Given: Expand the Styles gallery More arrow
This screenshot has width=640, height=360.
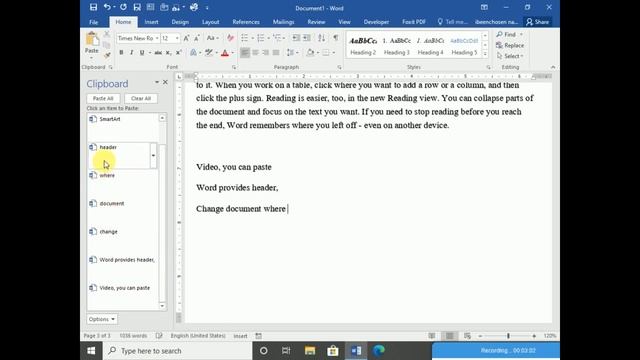Looking at the screenshot, I should [x=485, y=54].
